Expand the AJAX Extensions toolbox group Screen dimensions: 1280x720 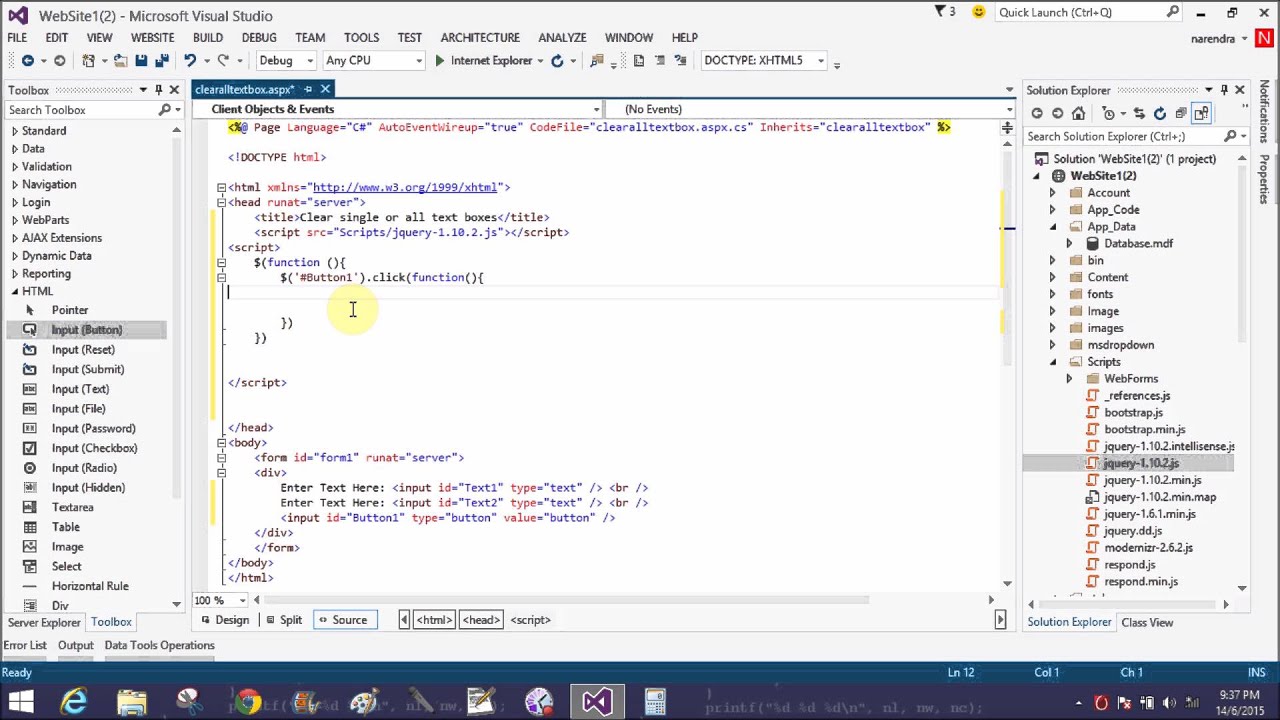click(x=14, y=238)
